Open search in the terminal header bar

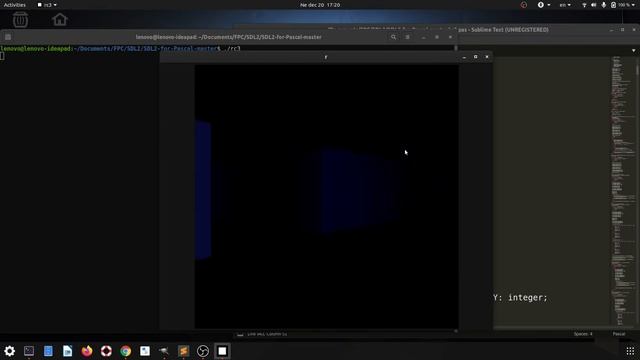393,37
